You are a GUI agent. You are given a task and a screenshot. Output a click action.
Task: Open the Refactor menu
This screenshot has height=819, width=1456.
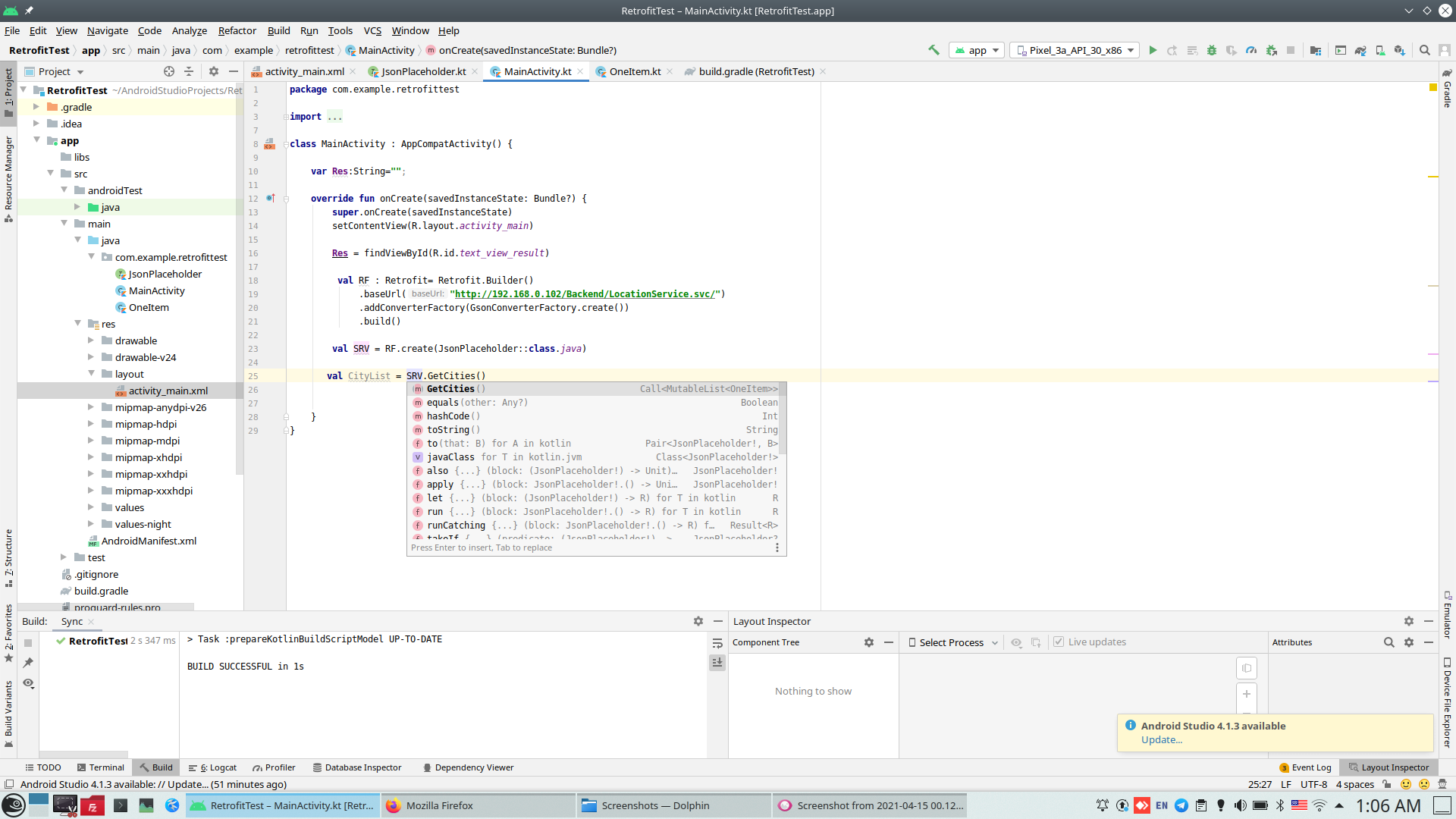coord(237,30)
